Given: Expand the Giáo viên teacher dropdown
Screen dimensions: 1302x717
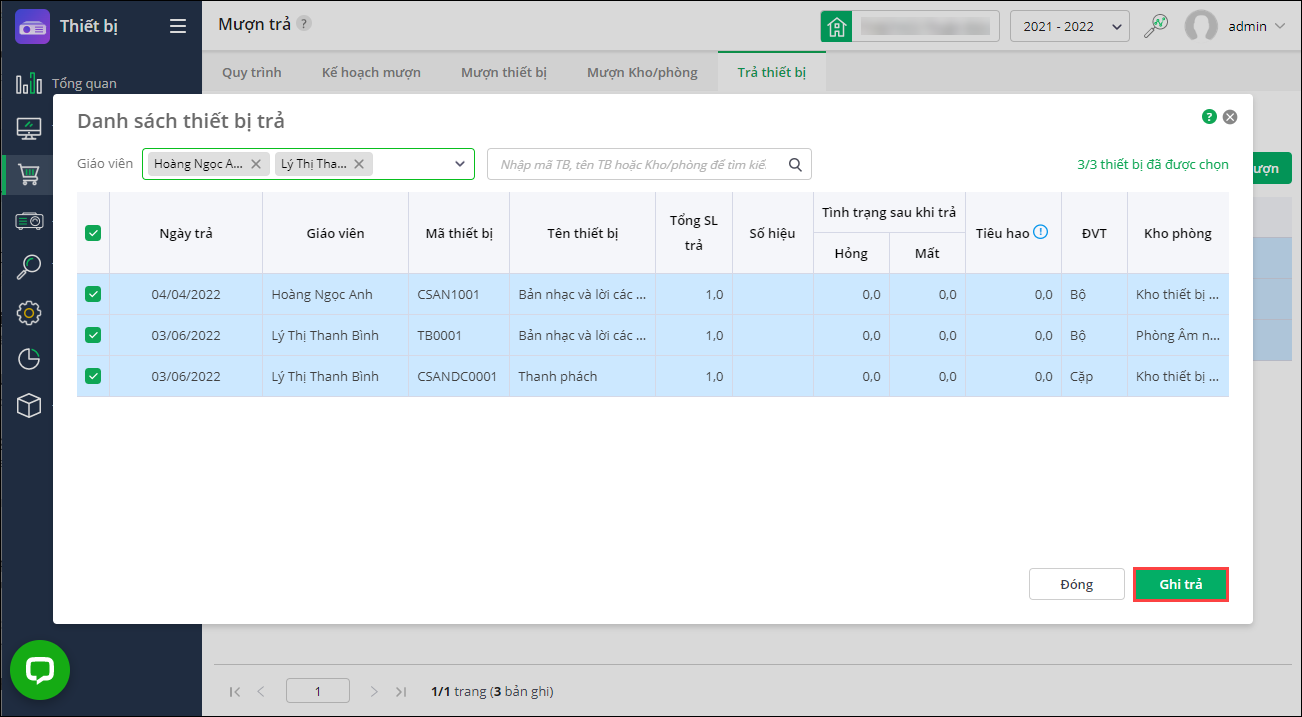Looking at the screenshot, I should pos(460,164).
